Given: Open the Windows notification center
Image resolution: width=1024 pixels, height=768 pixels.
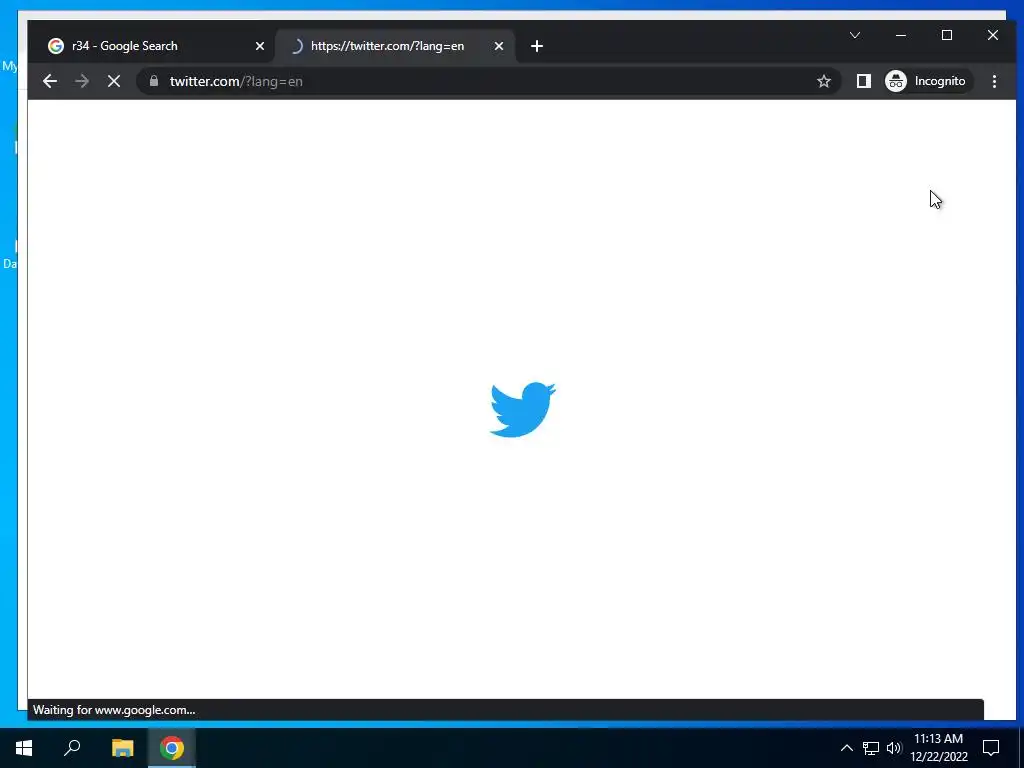Looking at the screenshot, I should click(991, 748).
